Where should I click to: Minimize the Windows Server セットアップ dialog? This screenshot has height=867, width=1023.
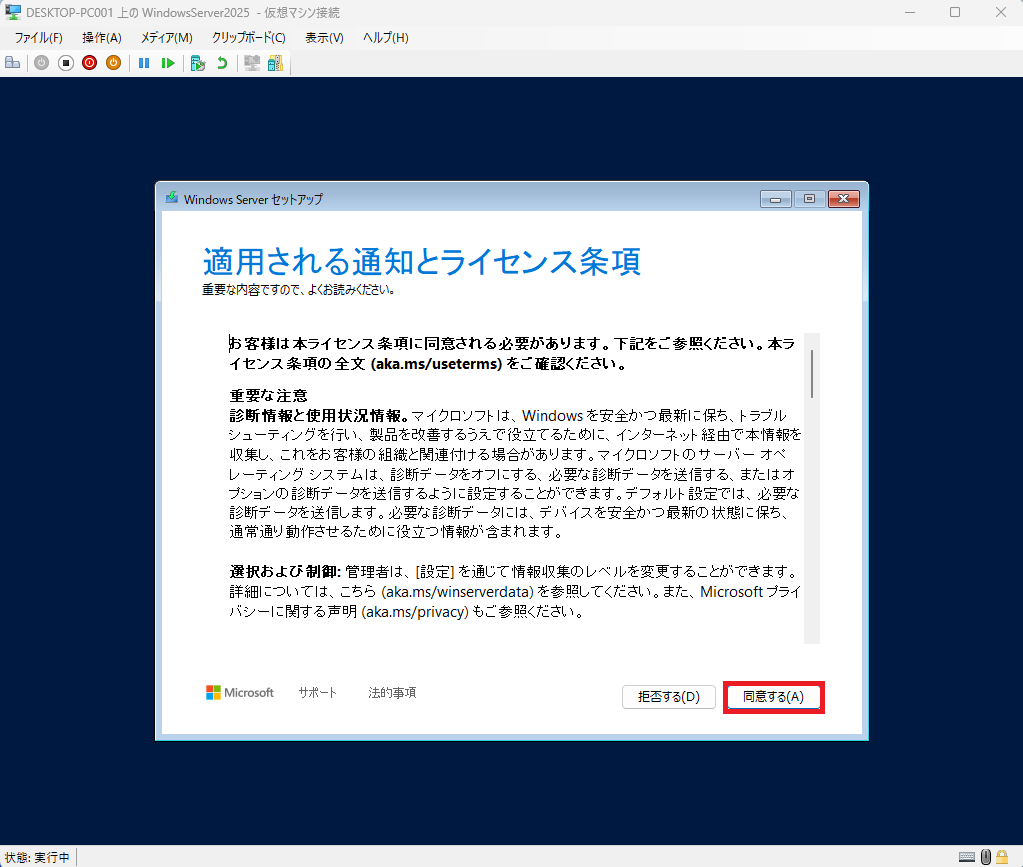[x=776, y=199]
